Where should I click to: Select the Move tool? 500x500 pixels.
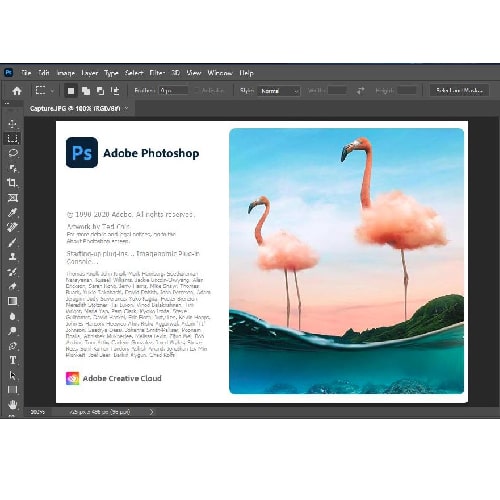click(12, 124)
